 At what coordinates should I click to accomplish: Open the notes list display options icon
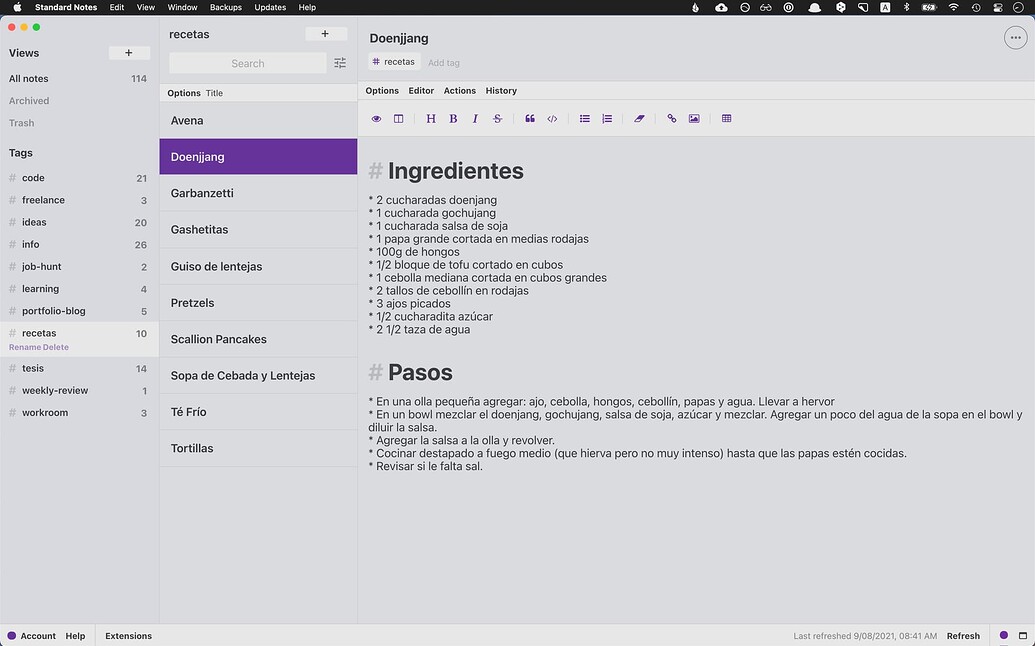click(340, 63)
